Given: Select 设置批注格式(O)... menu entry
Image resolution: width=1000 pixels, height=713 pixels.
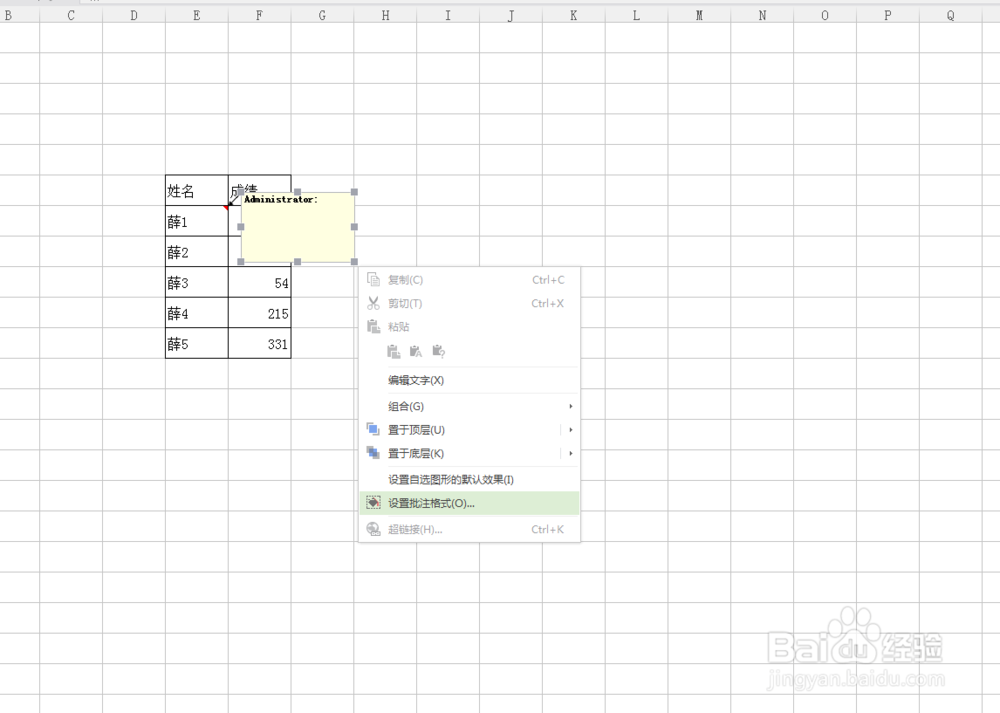Looking at the screenshot, I should 469,503.
